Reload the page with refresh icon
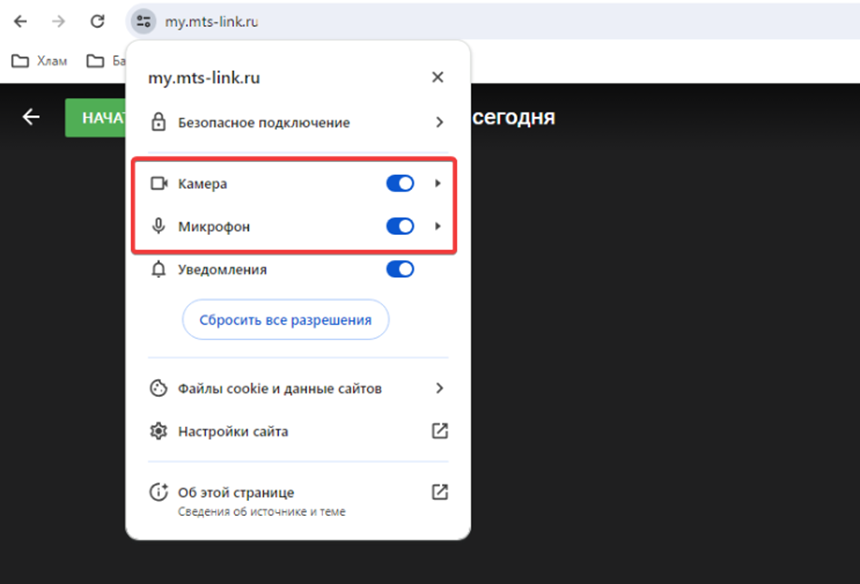 (x=97, y=21)
